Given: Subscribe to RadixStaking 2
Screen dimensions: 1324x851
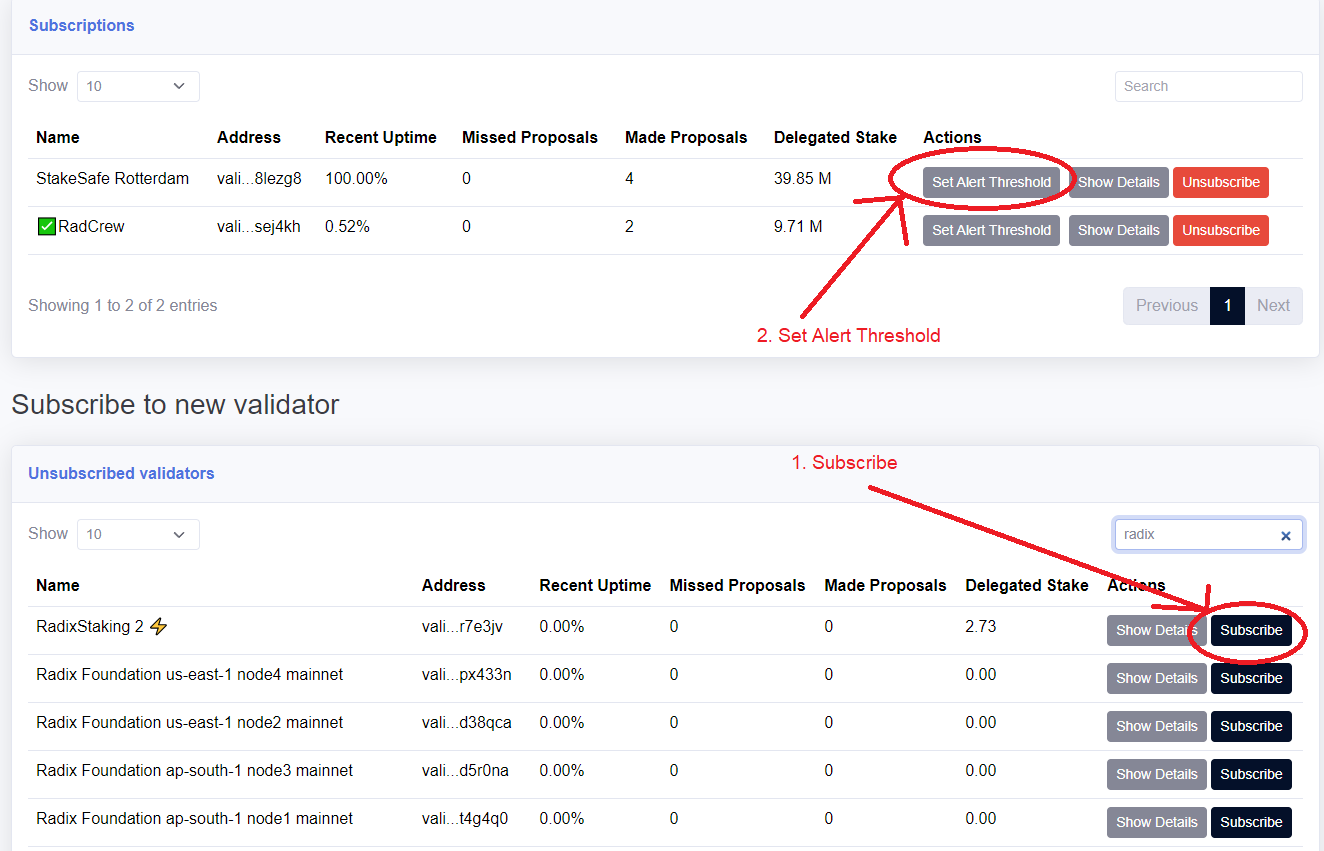Looking at the screenshot, I should point(1251,630).
